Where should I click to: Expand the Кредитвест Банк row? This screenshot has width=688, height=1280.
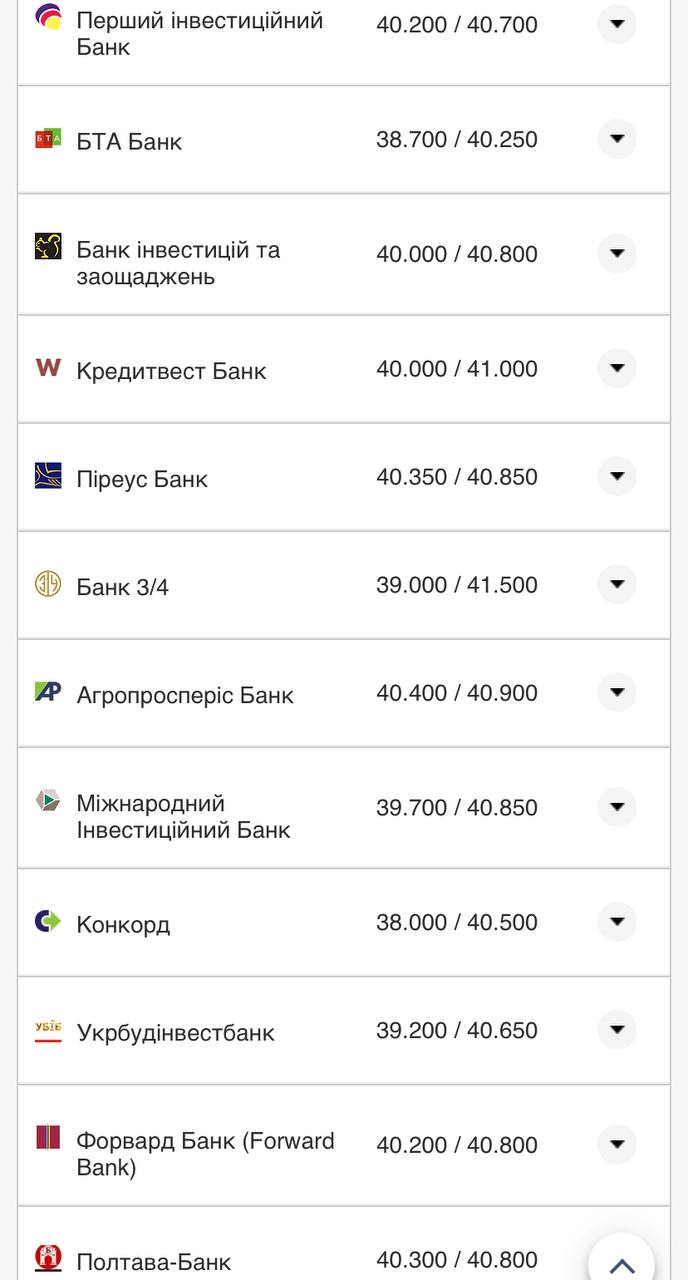tap(617, 368)
